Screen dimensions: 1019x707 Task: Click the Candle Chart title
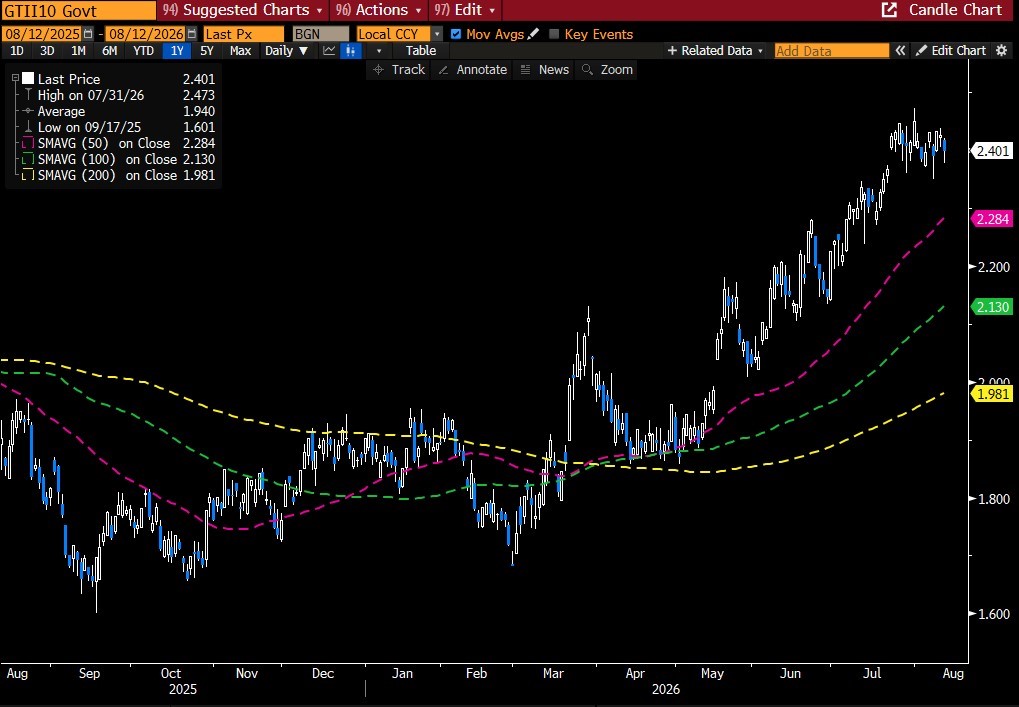pyautogui.click(x=955, y=10)
